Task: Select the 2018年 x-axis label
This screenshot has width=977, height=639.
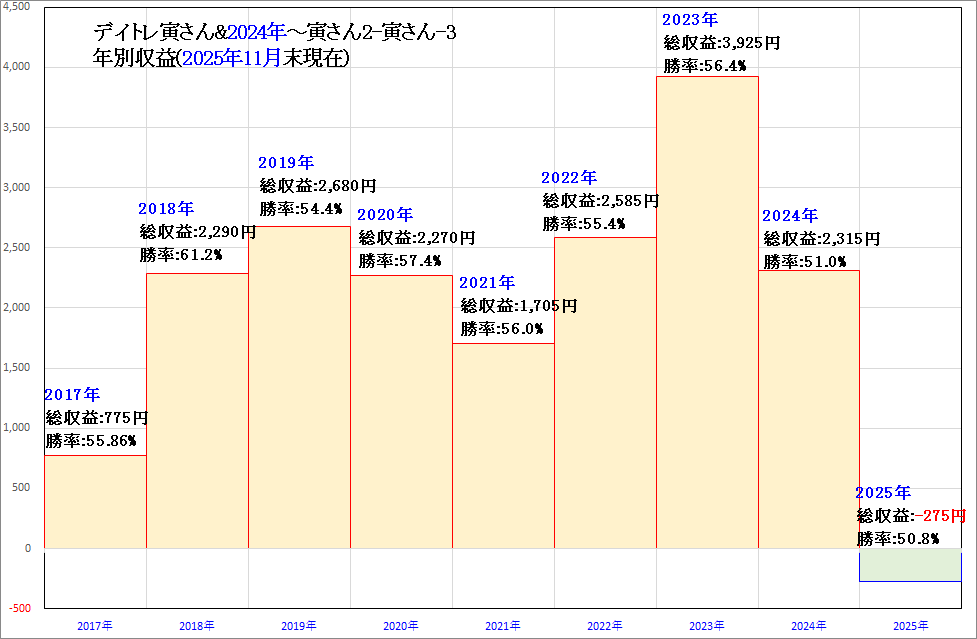Action: pos(197,626)
